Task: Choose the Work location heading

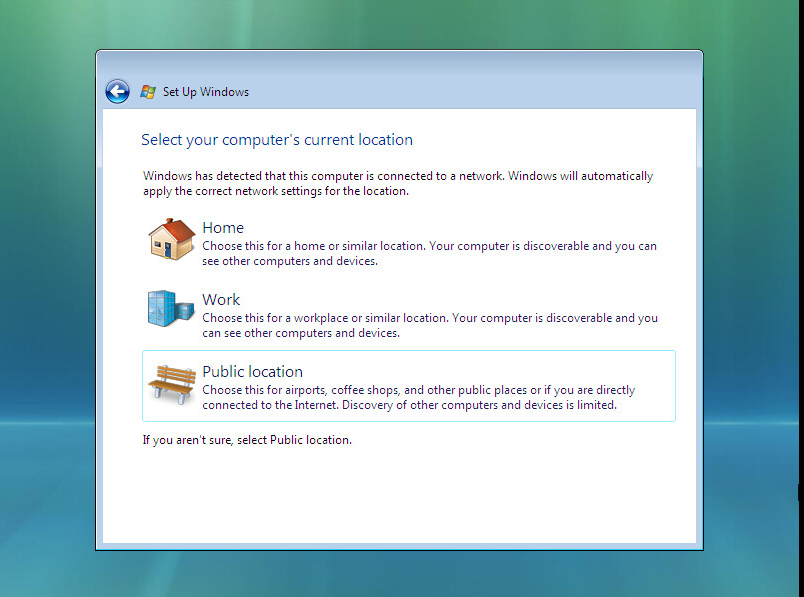Action: (x=221, y=300)
